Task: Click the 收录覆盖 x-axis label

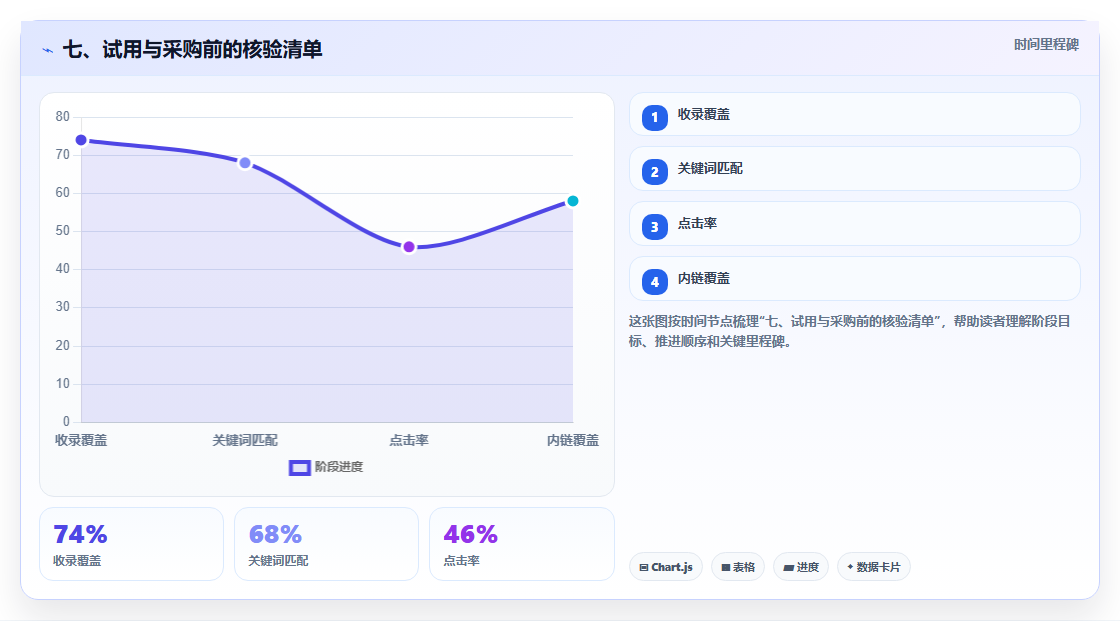Action: click(x=81, y=440)
